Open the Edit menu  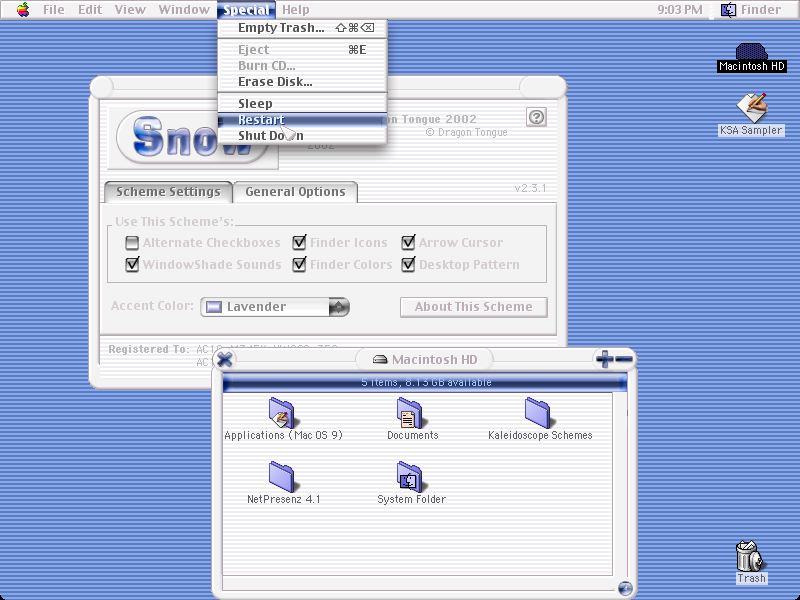[x=90, y=10]
